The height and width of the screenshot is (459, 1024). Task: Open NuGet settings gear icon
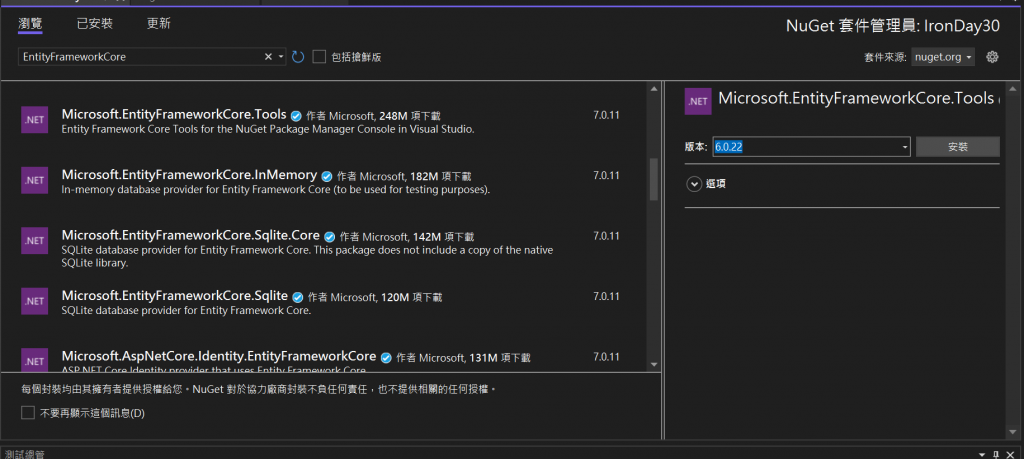pyautogui.click(x=992, y=57)
